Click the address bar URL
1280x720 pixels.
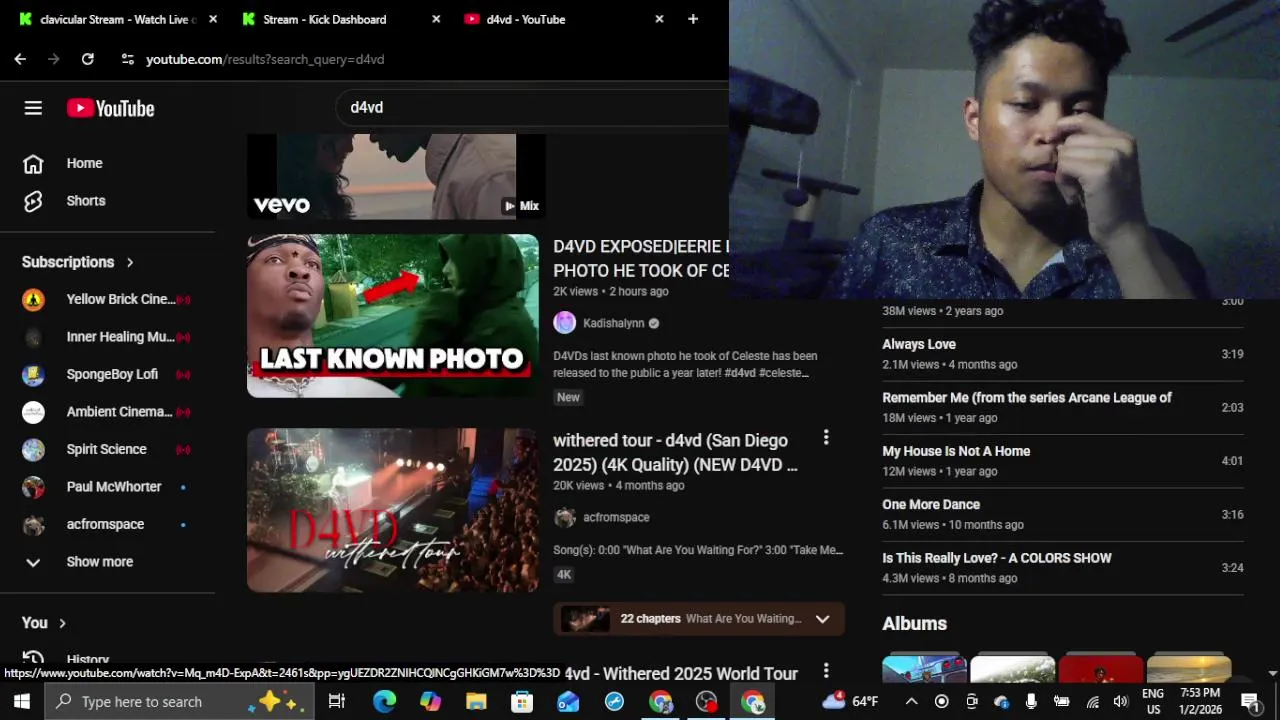coord(265,59)
